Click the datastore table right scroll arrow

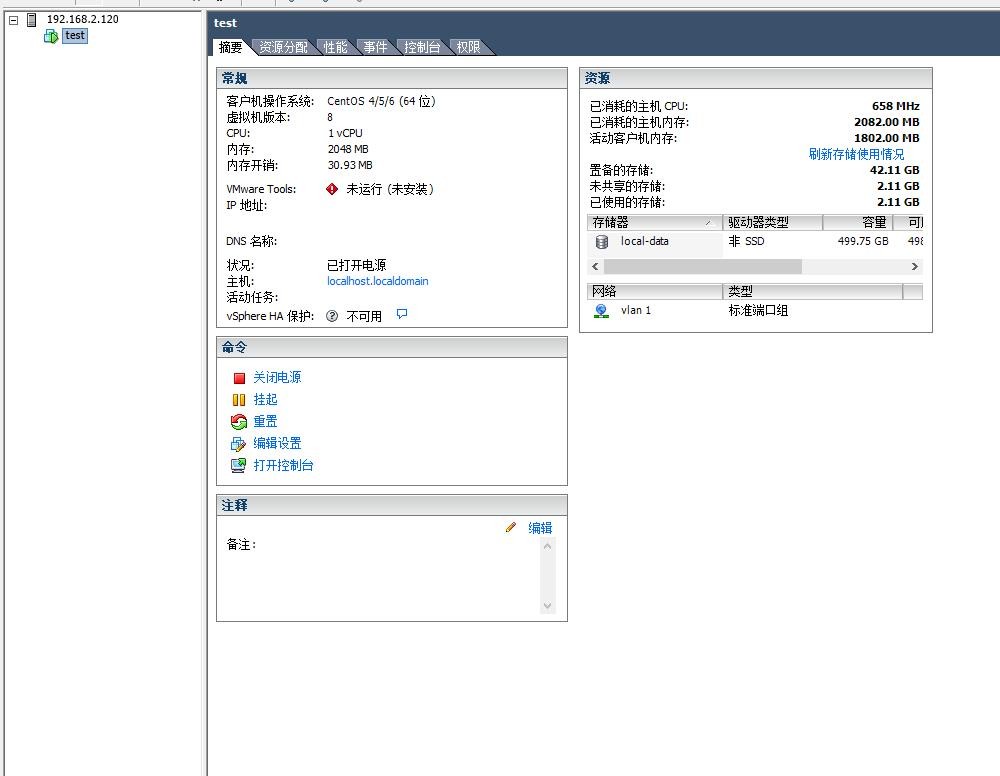pyautogui.click(x=914, y=267)
